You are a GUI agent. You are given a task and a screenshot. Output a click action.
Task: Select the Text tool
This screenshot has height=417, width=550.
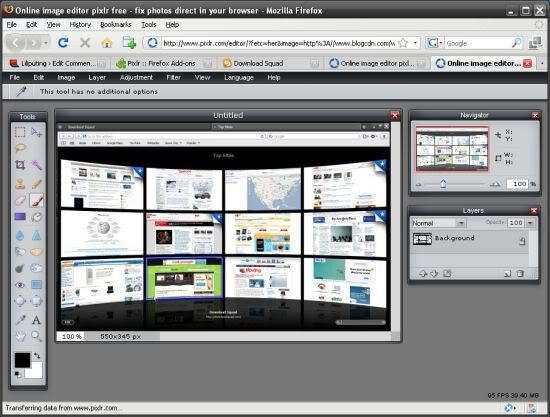pos(36,320)
